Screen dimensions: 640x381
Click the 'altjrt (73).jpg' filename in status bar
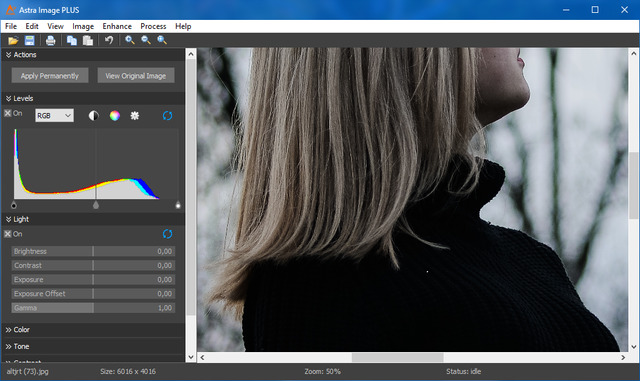click(x=27, y=372)
